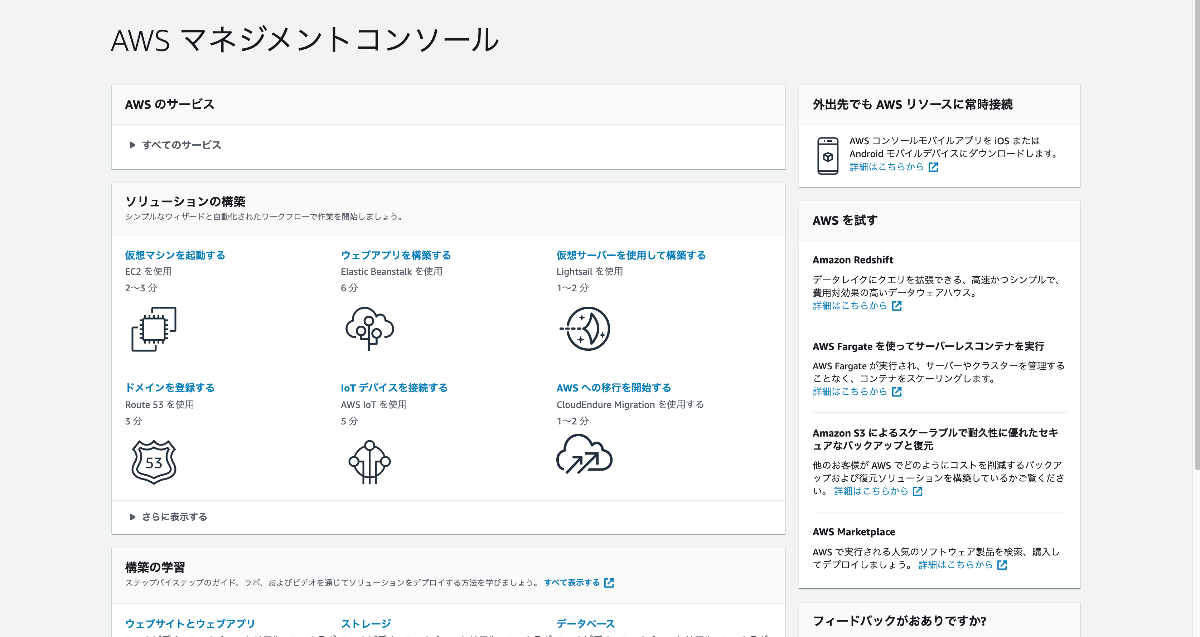Open 仮想マシンを起動する link
The width and height of the screenshot is (1200, 637).
tap(175, 255)
